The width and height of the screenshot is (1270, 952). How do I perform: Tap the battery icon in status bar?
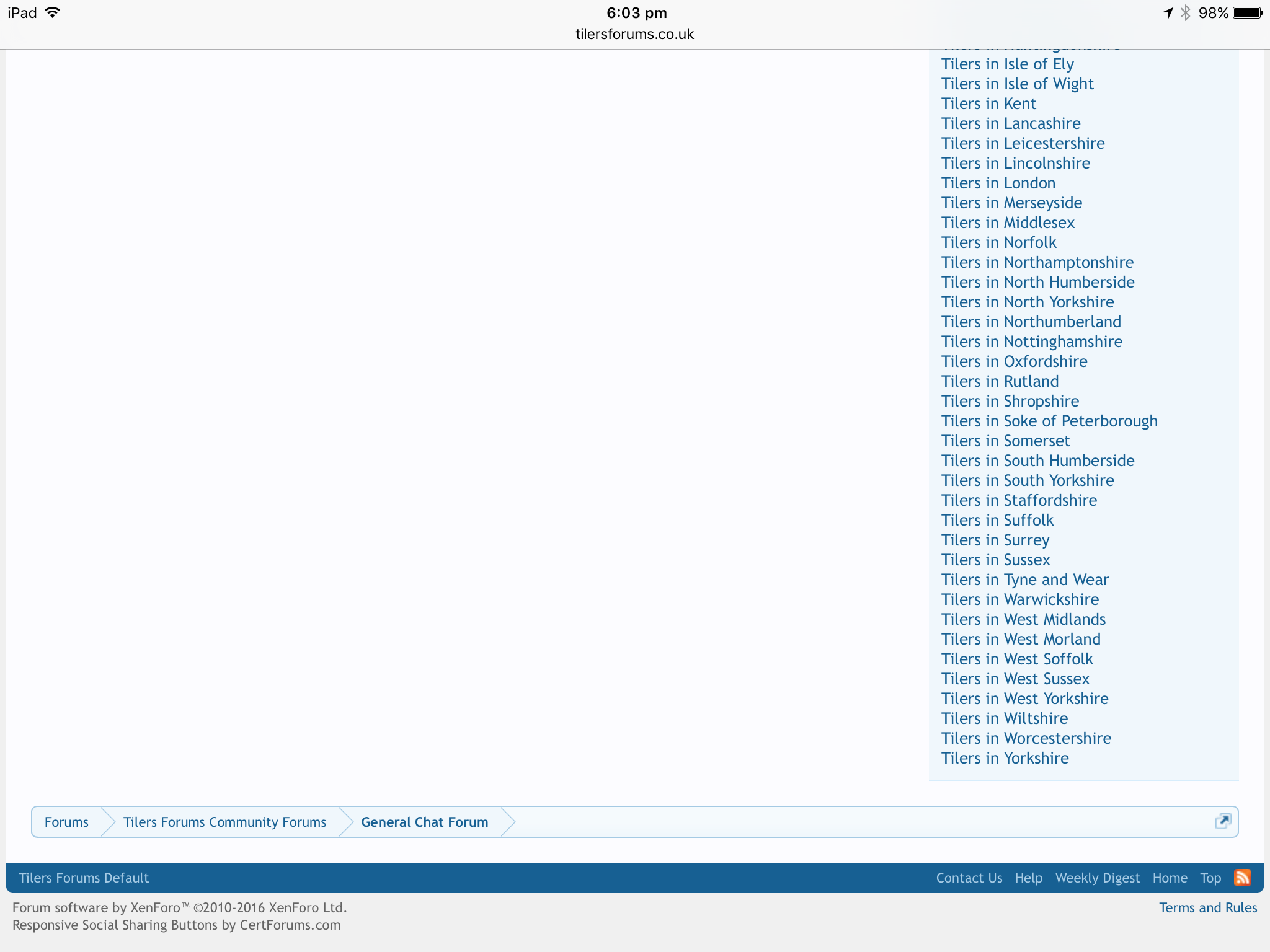click(x=1248, y=12)
